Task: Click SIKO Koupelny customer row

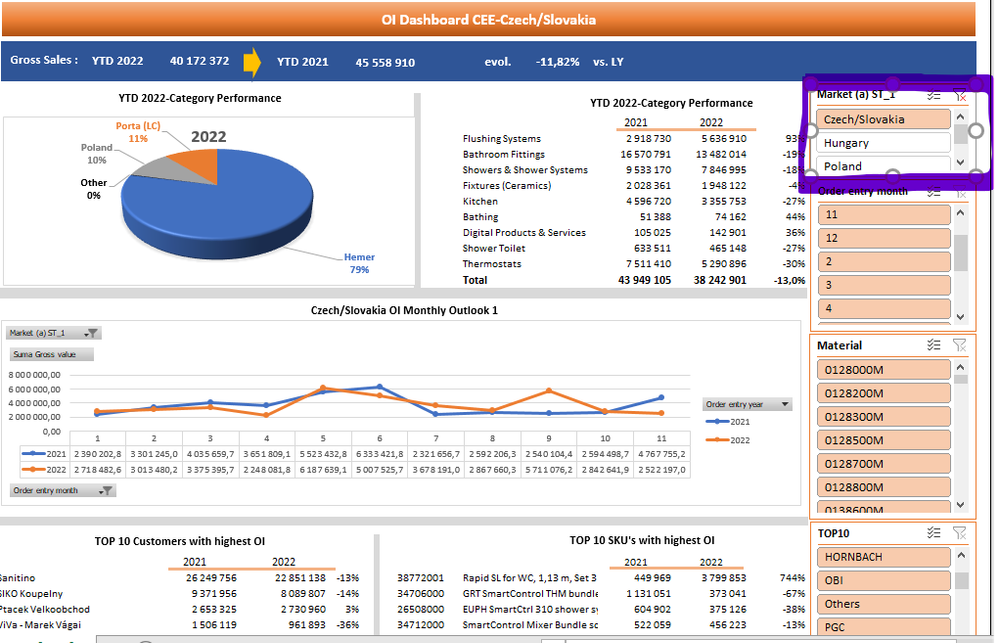Action: (180, 593)
